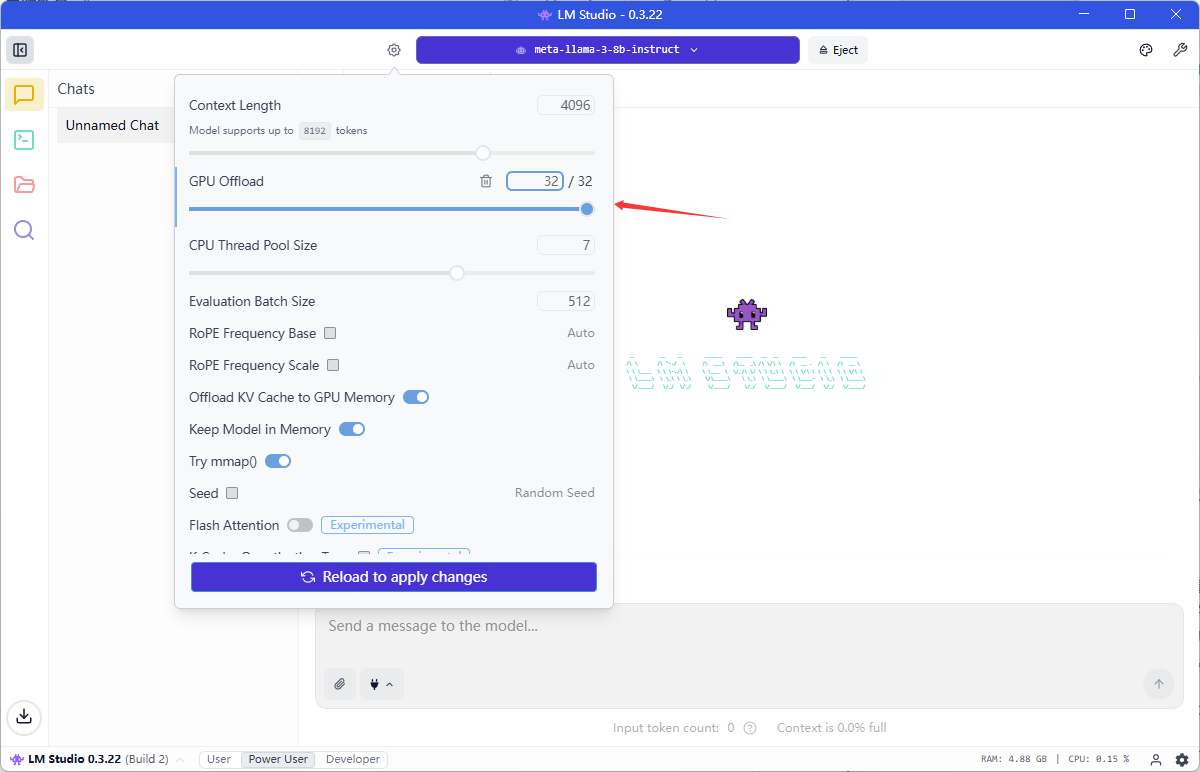Image resolution: width=1200 pixels, height=772 pixels.
Task: Open the appearance palette icon
Action: (x=1146, y=50)
